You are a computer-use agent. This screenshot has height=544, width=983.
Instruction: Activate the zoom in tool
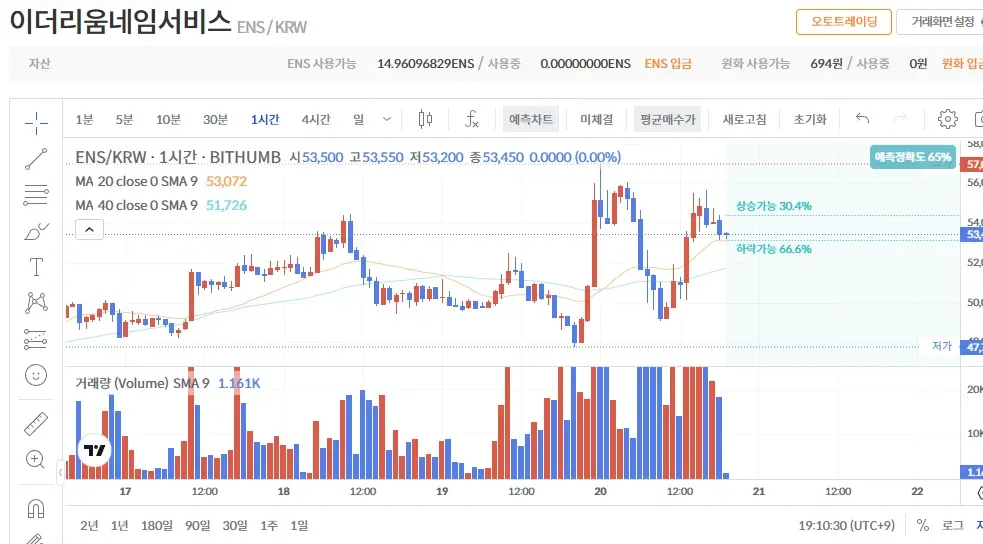pos(36,459)
